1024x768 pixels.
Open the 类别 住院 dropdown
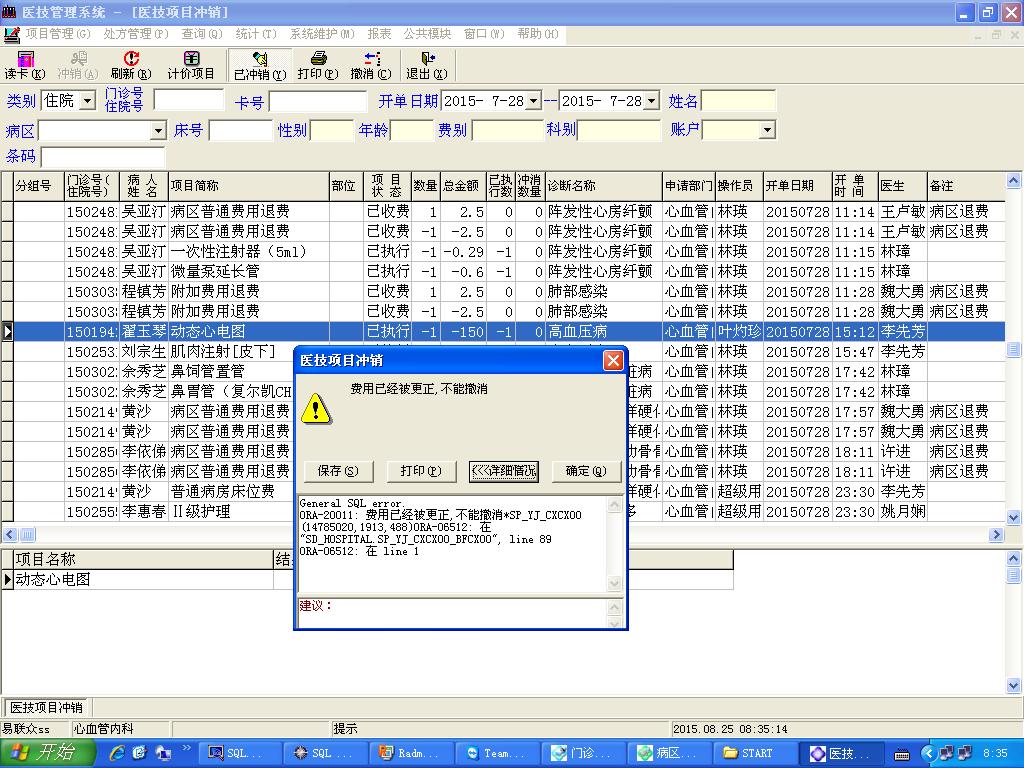coord(88,101)
